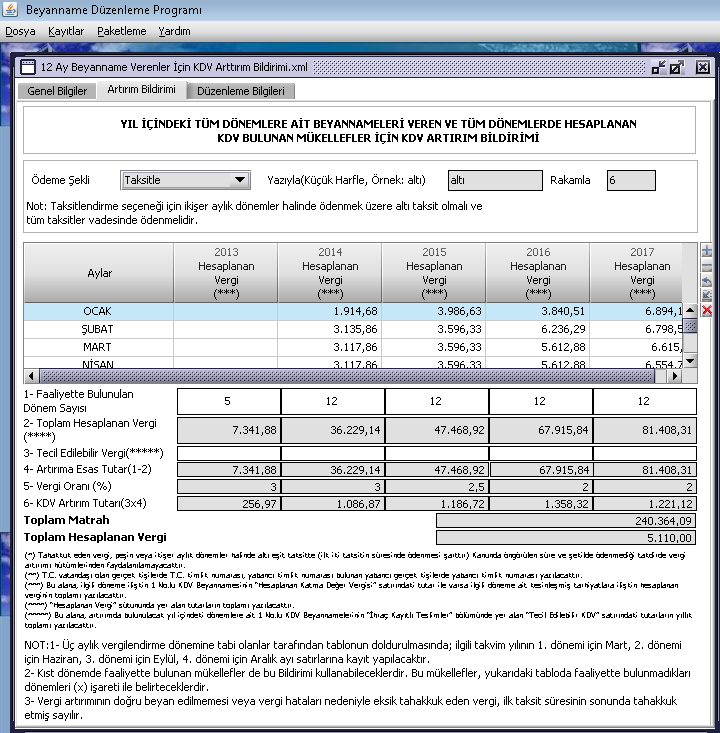Open the Yardım menu
The width and height of the screenshot is (720, 733).
(174, 31)
